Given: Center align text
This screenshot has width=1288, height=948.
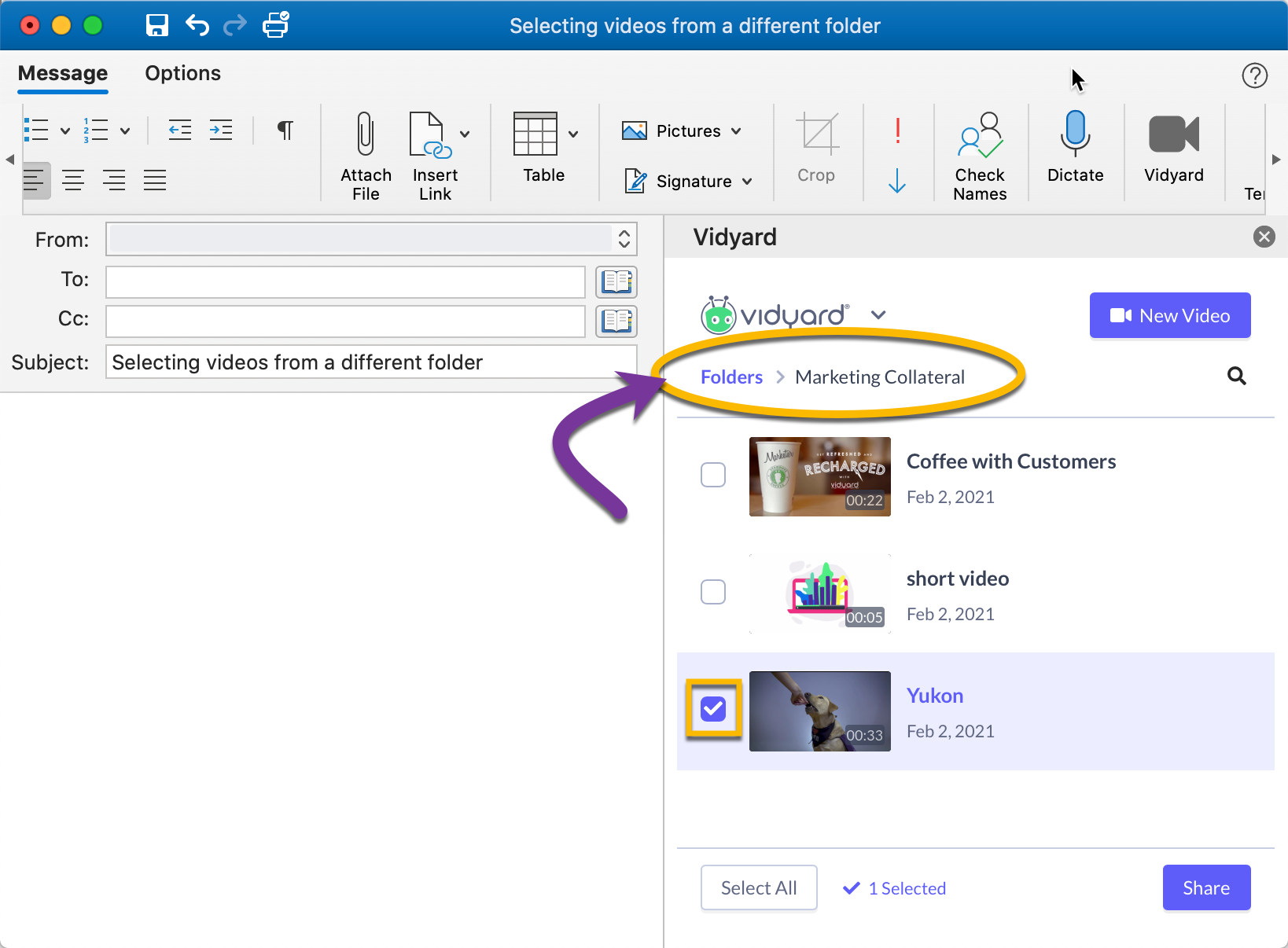Looking at the screenshot, I should (73, 180).
